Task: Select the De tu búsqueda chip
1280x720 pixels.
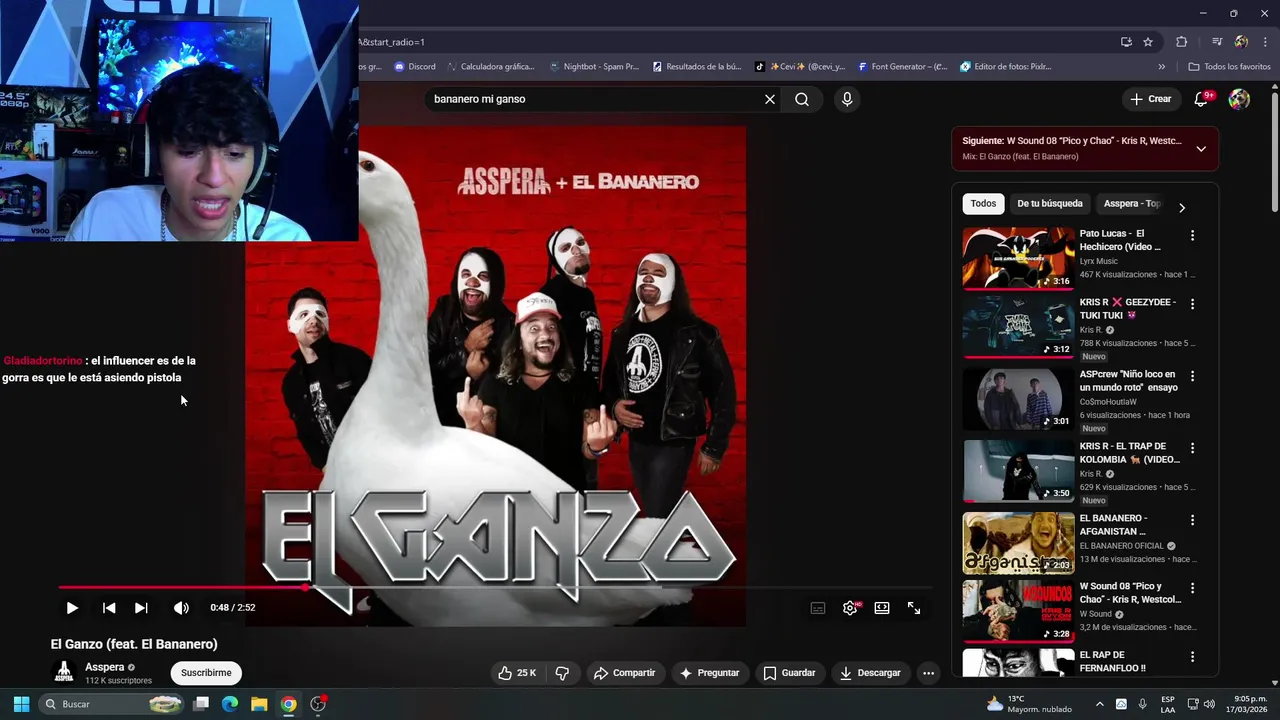Action: pyautogui.click(x=1050, y=204)
